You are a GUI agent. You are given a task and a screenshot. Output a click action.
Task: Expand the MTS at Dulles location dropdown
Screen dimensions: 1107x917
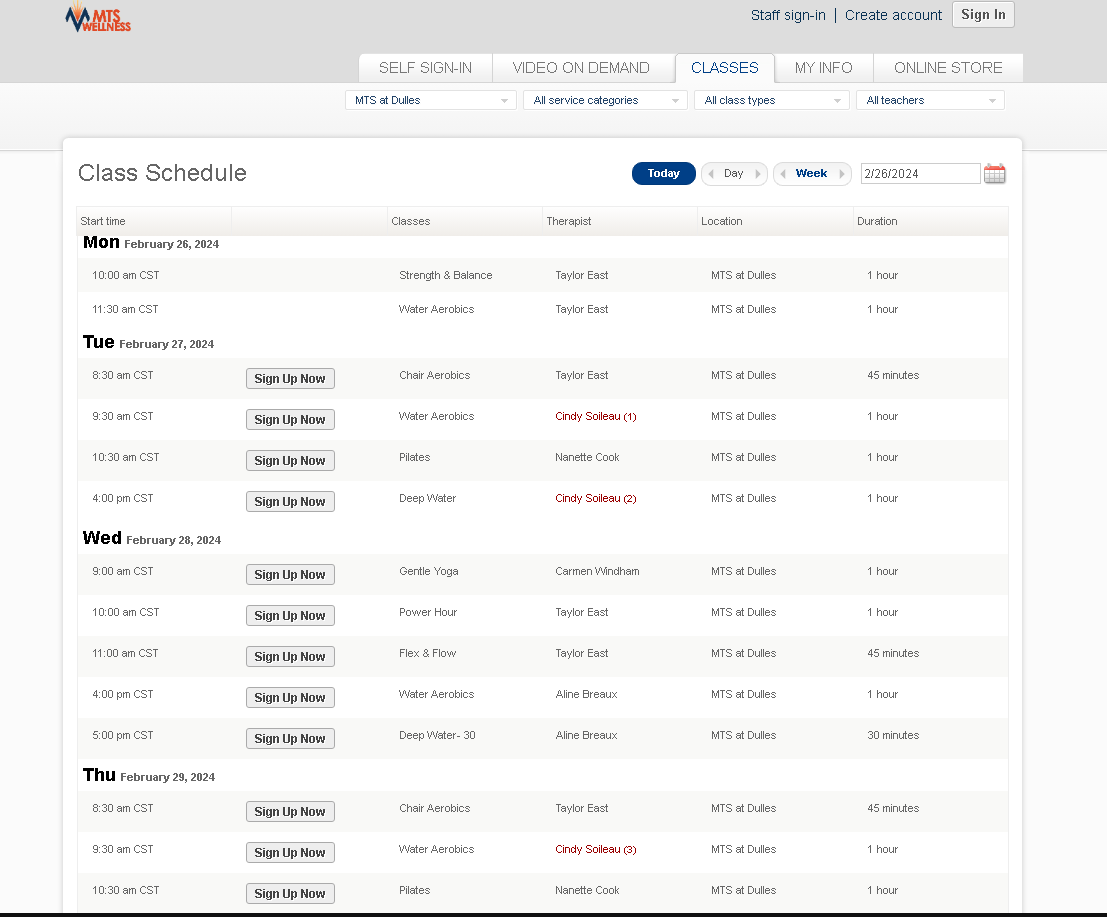click(431, 100)
